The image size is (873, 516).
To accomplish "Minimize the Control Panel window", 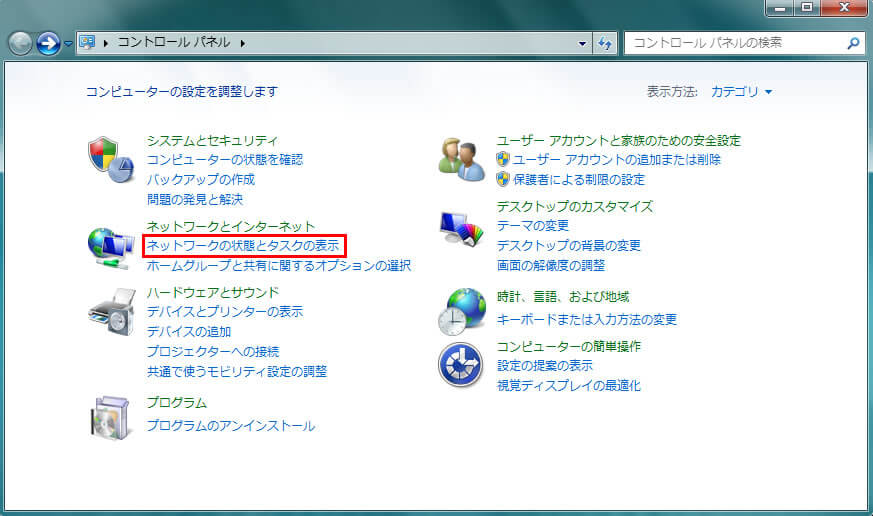I will [779, 8].
